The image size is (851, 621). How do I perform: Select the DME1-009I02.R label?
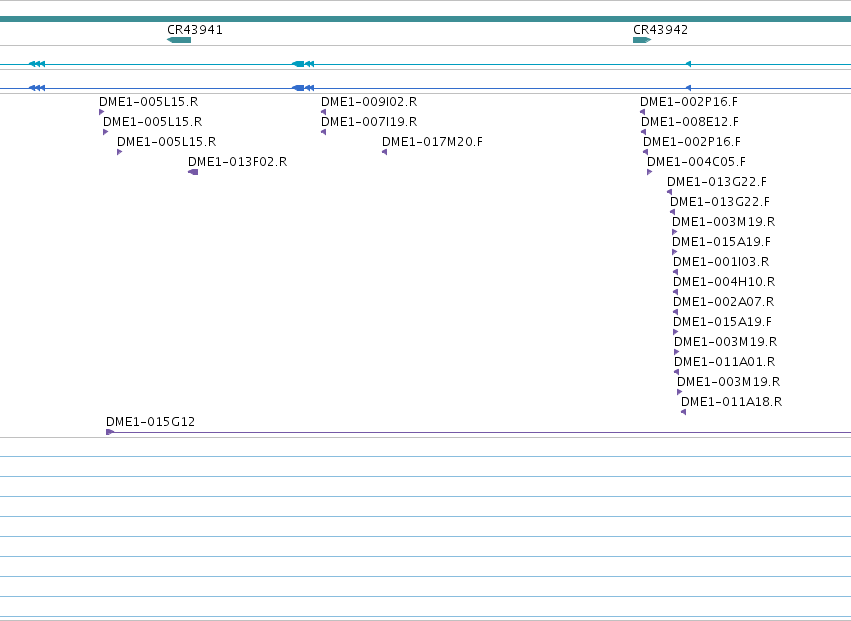pos(369,102)
